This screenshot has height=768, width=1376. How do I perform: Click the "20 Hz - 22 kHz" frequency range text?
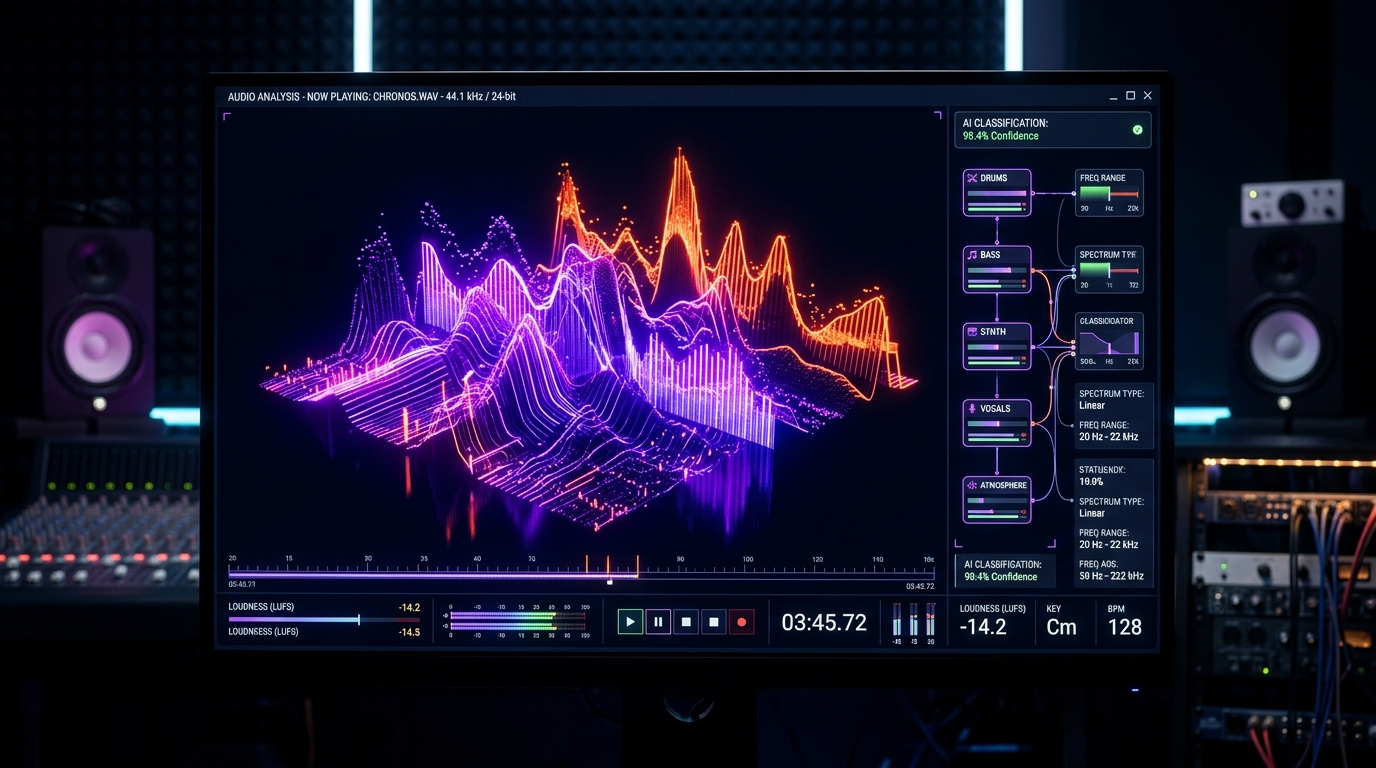pos(1109,545)
